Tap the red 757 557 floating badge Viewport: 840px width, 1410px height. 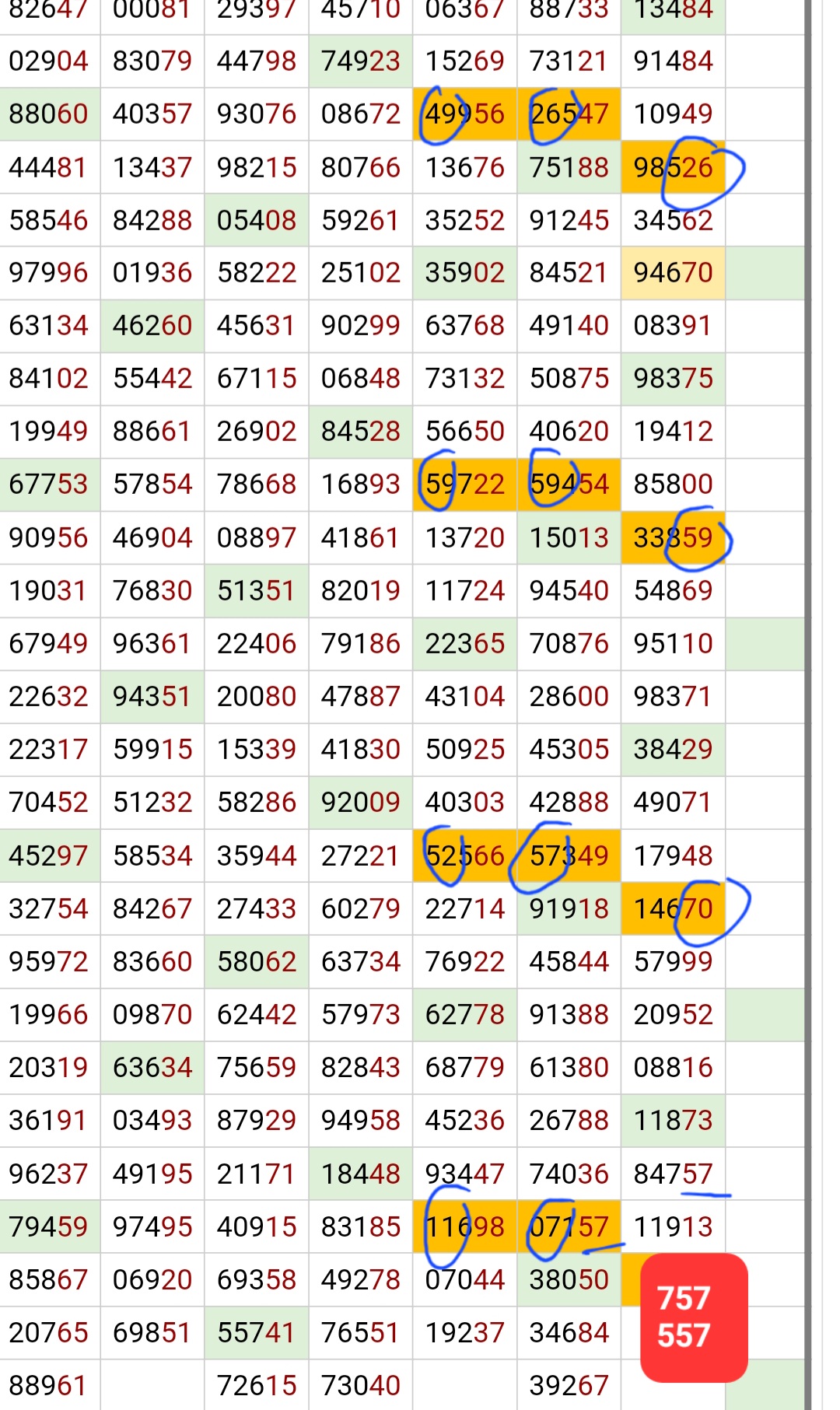click(694, 1317)
